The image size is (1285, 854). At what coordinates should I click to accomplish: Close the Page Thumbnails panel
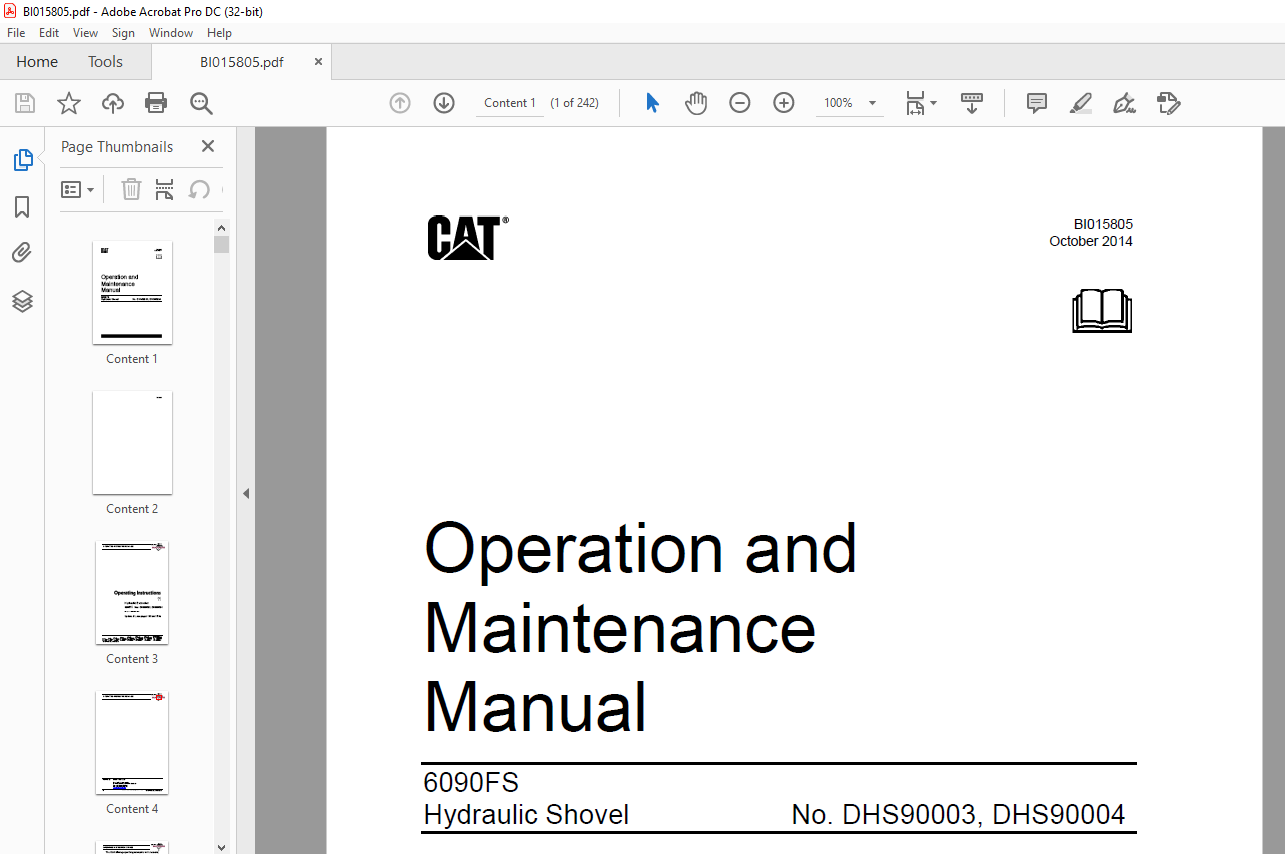click(x=208, y=146)
